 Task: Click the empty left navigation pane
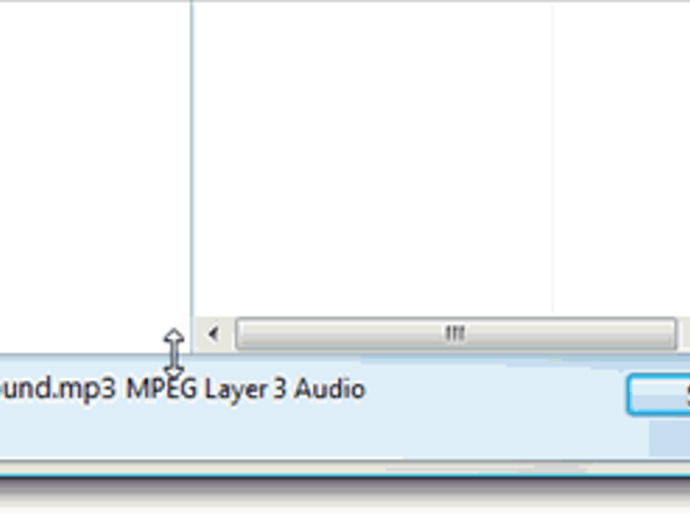pos(95,176)
